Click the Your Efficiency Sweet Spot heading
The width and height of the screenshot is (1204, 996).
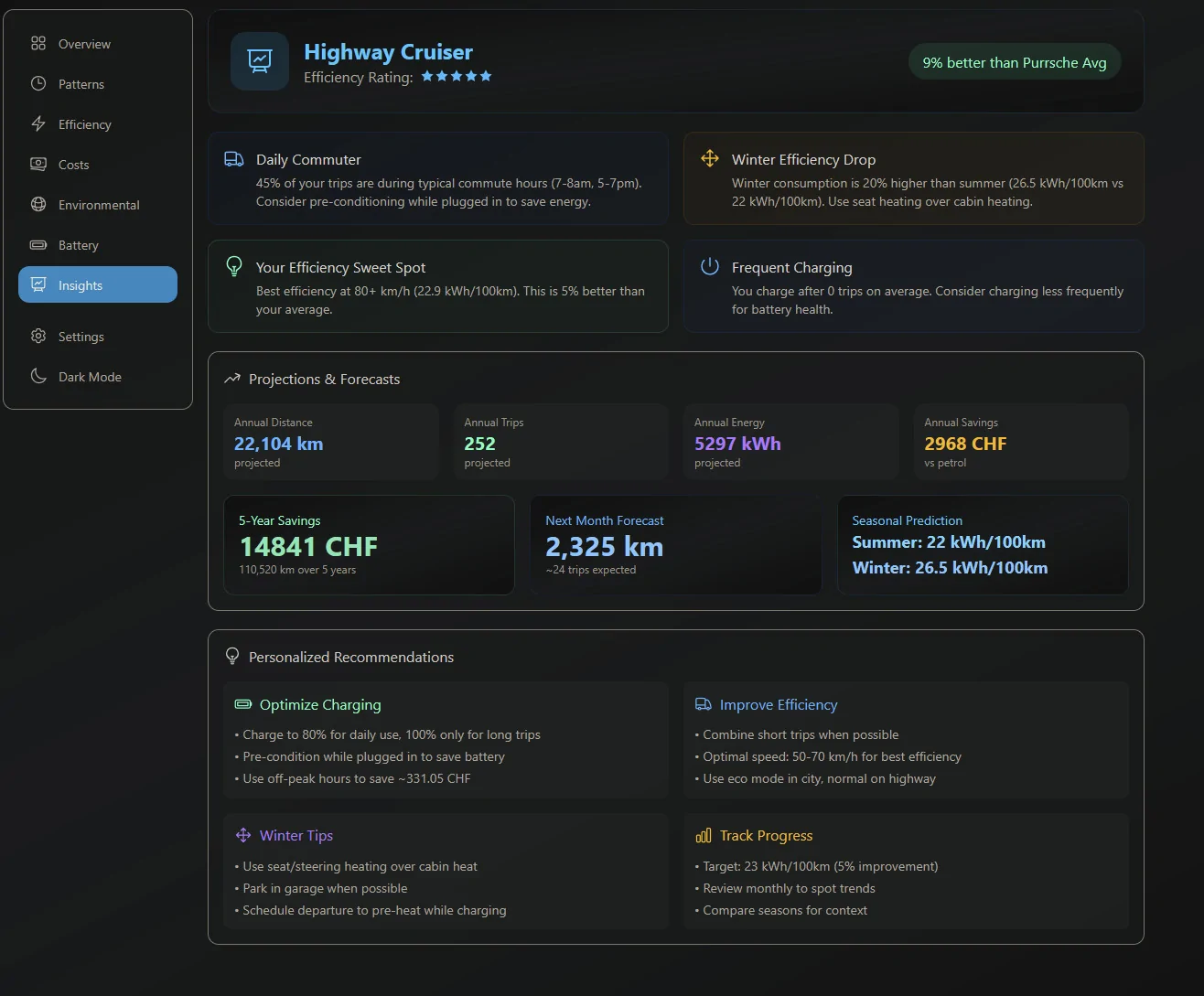340,267
